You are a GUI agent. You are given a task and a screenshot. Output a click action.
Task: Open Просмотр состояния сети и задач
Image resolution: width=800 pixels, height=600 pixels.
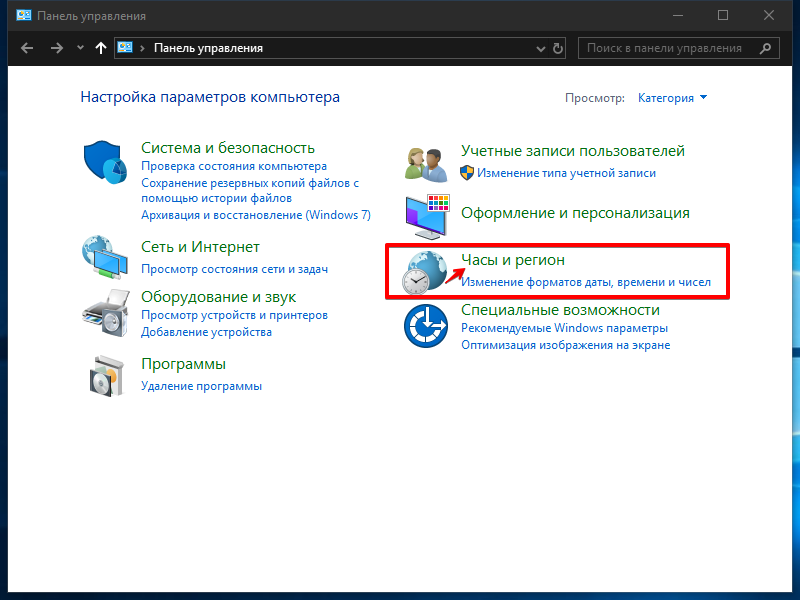pyautogui.click(x=234, y=269)
